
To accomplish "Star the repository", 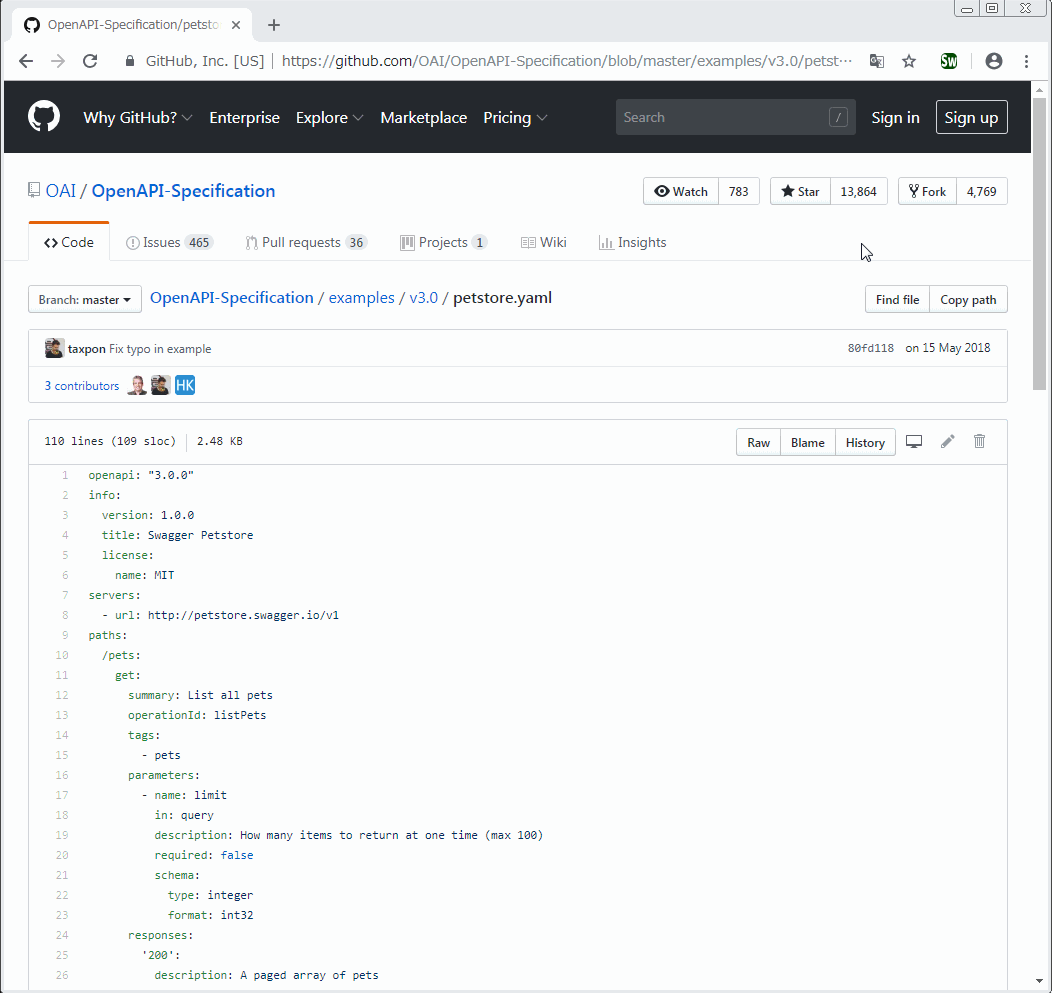I will pyautogui.click(x=800, y=191).
